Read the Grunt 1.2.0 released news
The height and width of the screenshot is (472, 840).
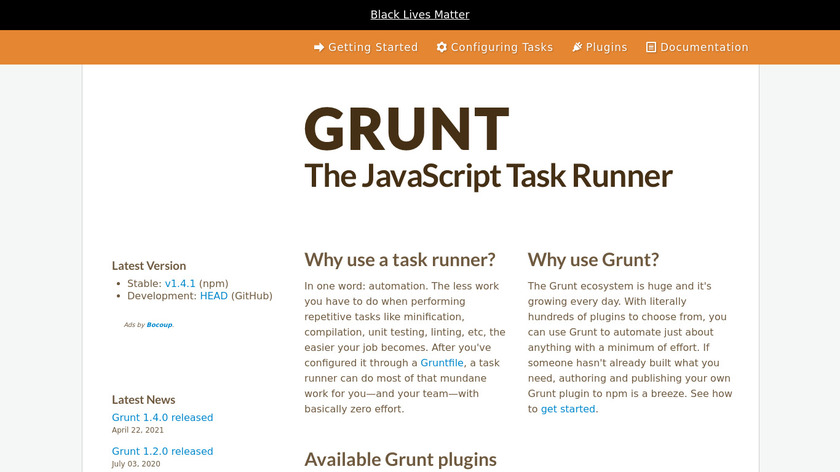pos(162,451)
